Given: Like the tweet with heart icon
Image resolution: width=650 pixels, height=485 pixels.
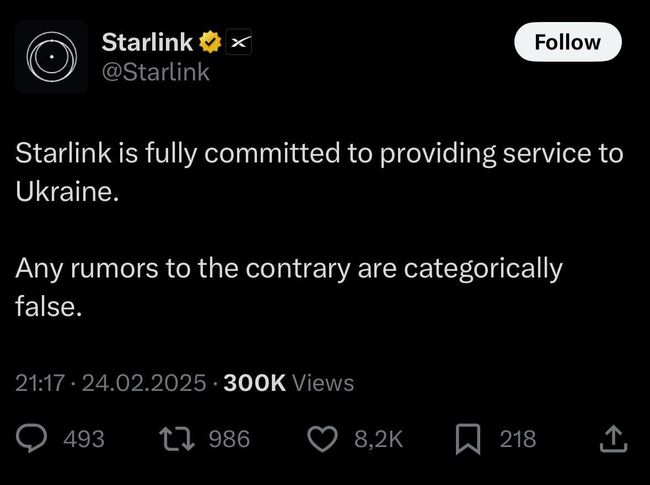Looking at the screenshot, I should 321,438.
